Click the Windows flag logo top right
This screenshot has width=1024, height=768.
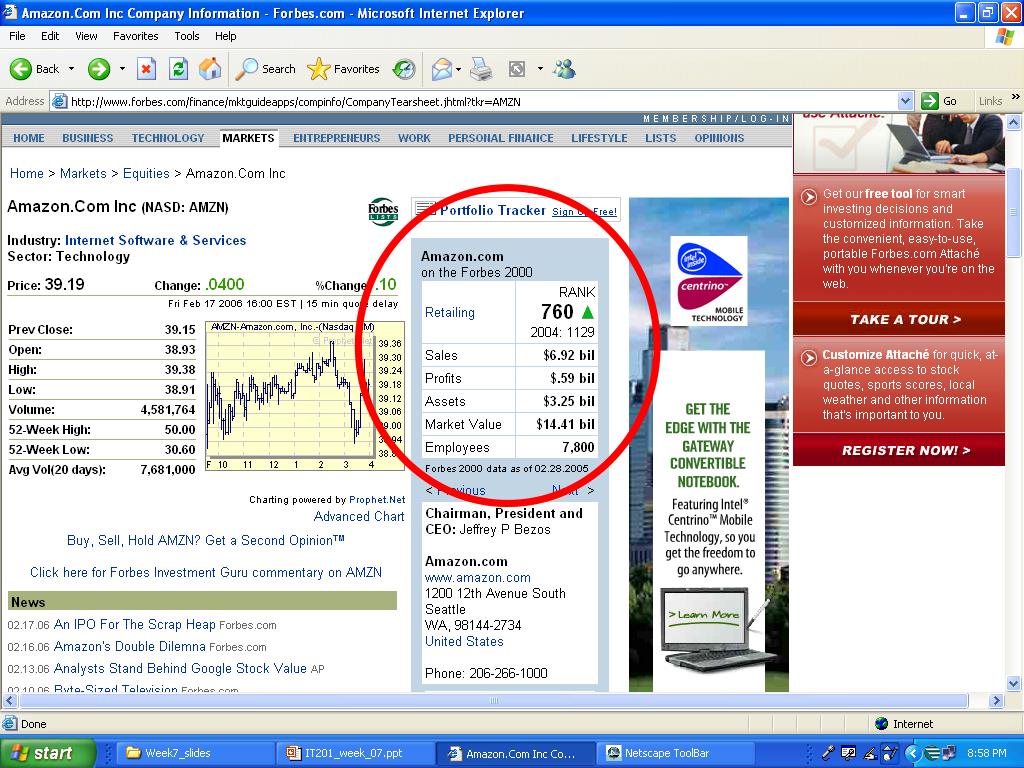click(x=1004, y=37)
